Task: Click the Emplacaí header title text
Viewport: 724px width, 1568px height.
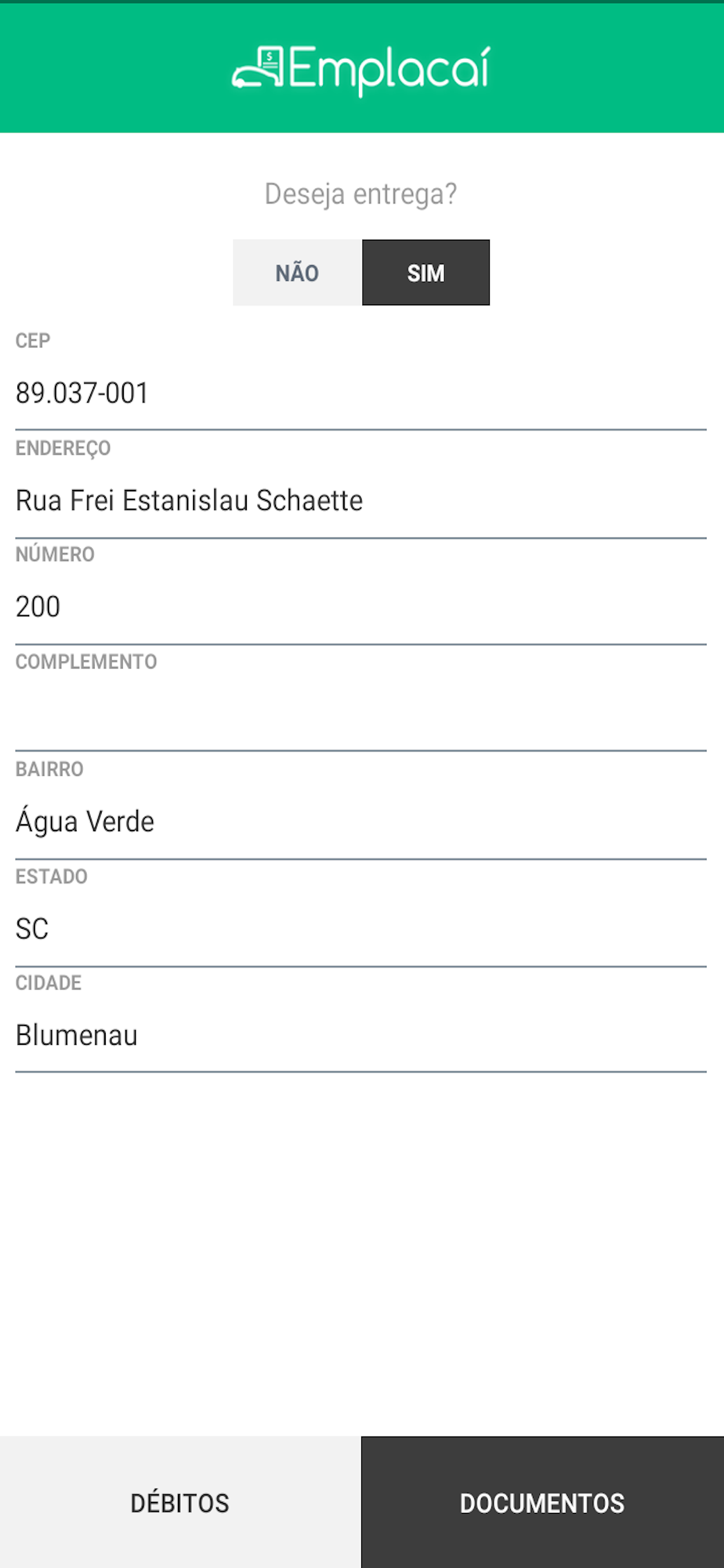Action: click(389, 71)
